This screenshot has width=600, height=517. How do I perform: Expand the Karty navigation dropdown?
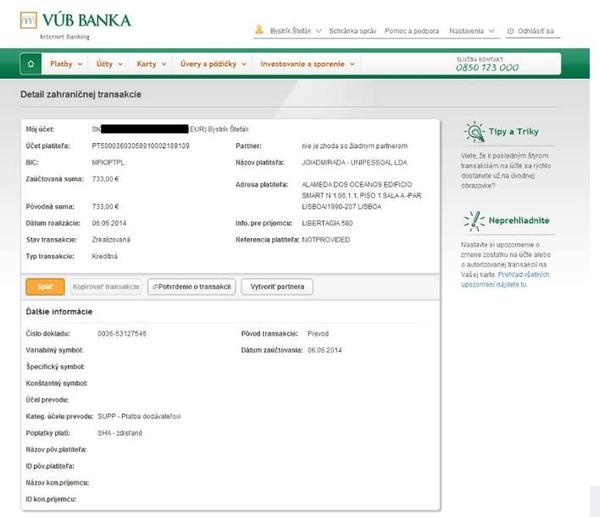click(x=151, y=64)
